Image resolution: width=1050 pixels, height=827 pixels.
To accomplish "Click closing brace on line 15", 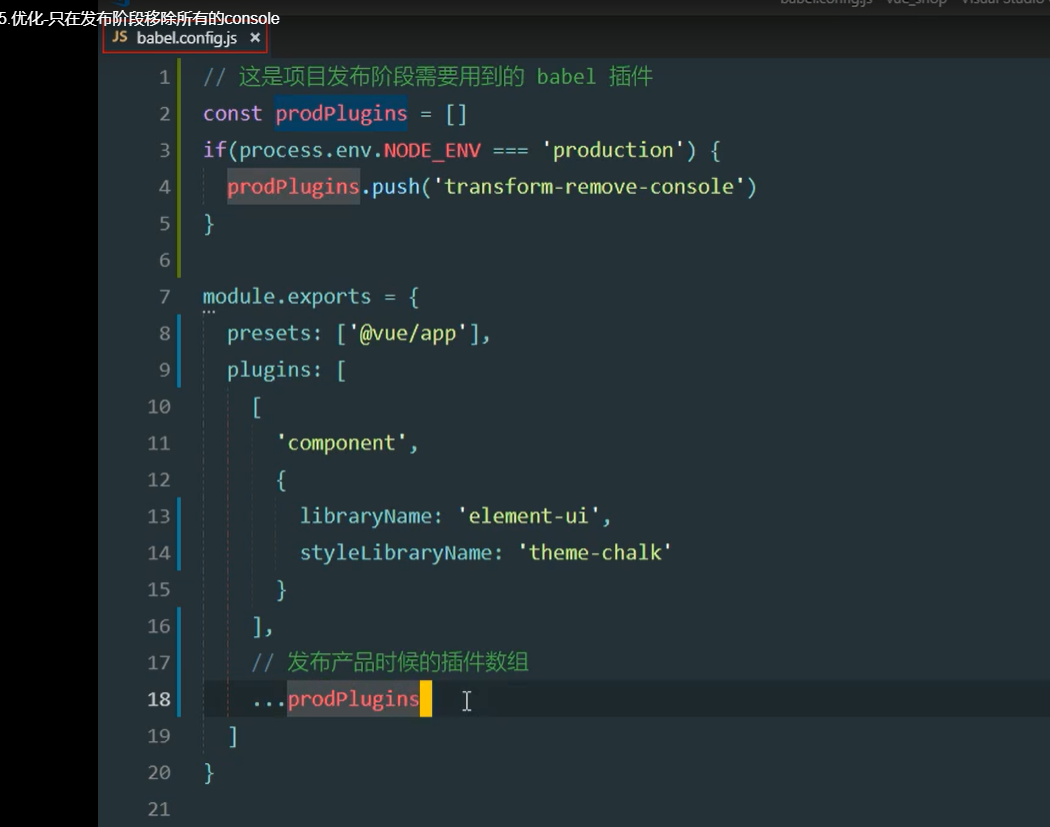I will pyautogui.click(x=281, y=590).
